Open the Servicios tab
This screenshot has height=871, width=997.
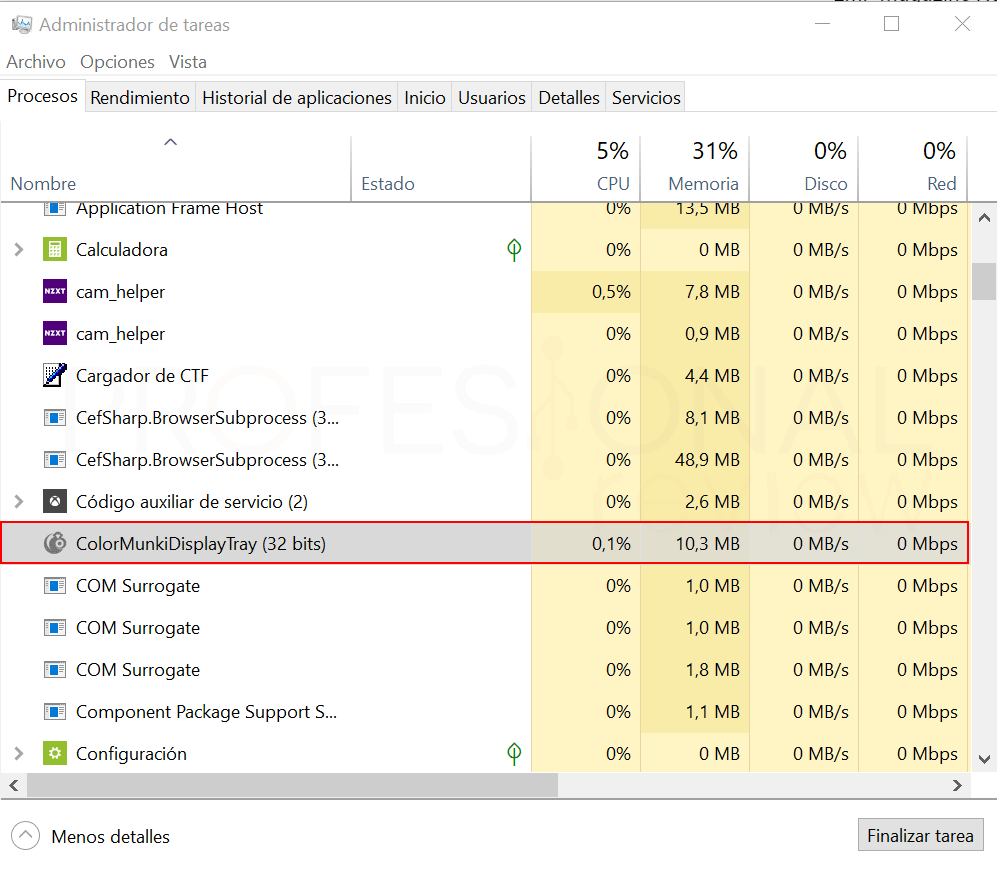coord(646,98)
